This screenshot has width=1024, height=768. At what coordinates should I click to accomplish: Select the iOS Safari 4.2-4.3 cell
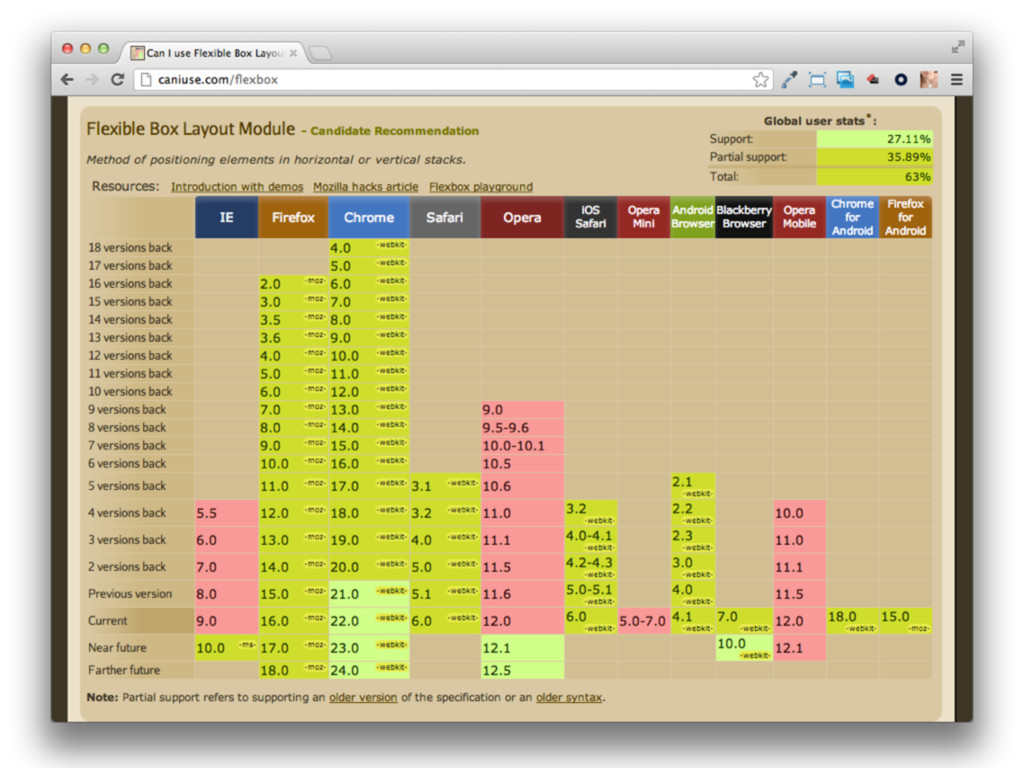(x=590, y=567)
